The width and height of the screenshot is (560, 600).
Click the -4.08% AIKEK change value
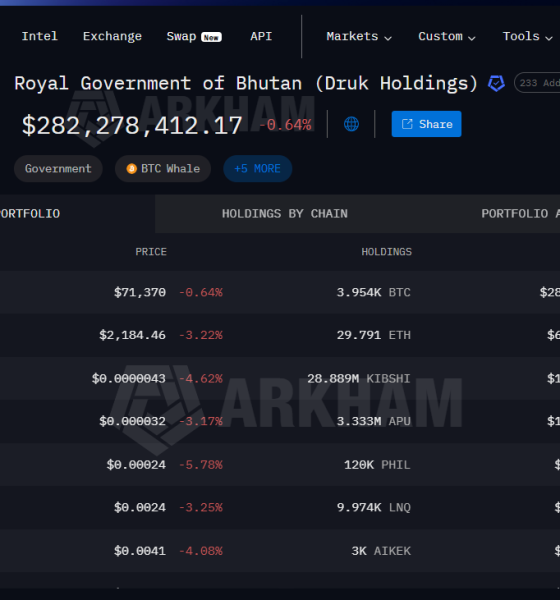(201, 551)
